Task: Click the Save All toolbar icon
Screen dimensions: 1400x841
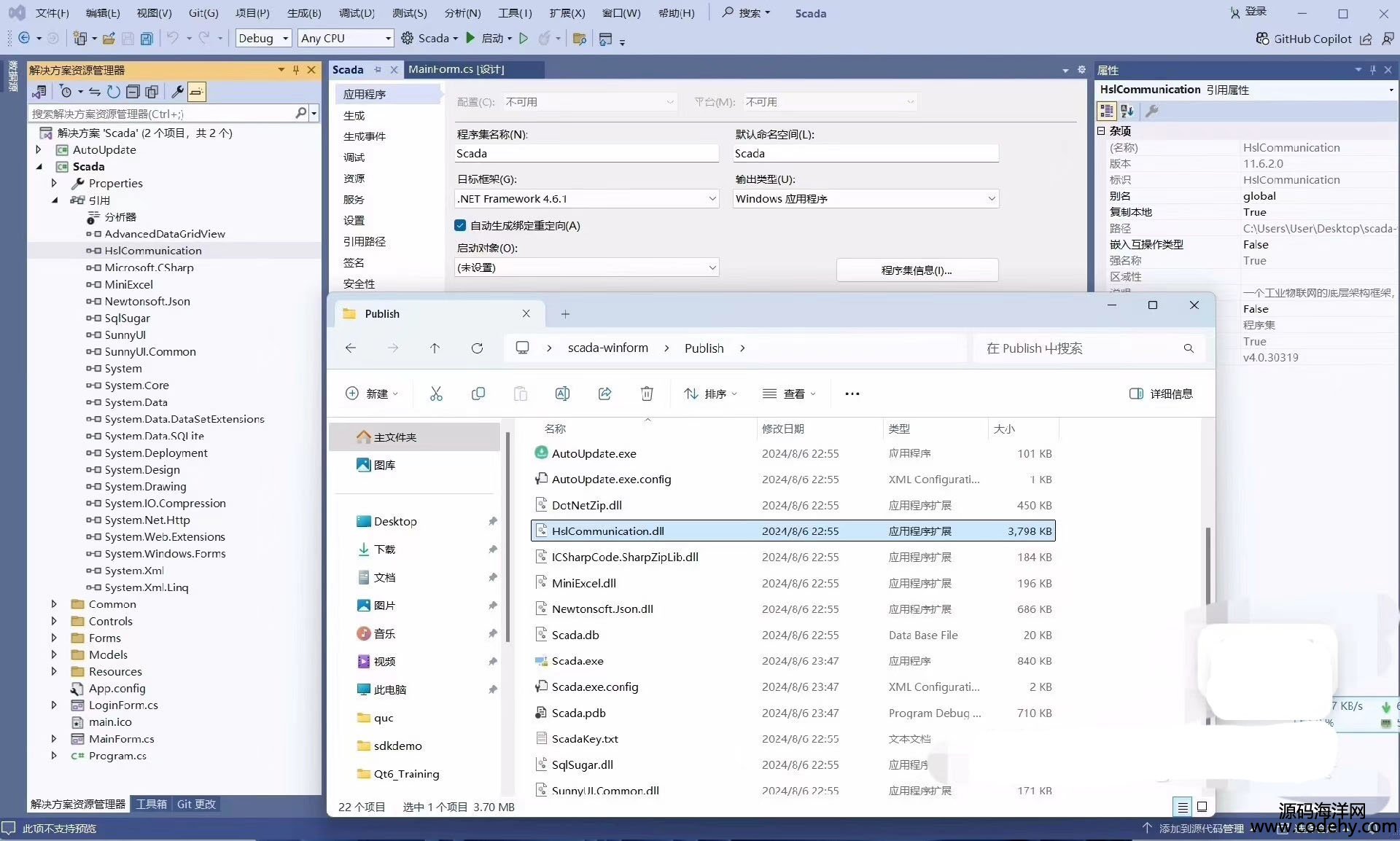Action: click(147, 39)
